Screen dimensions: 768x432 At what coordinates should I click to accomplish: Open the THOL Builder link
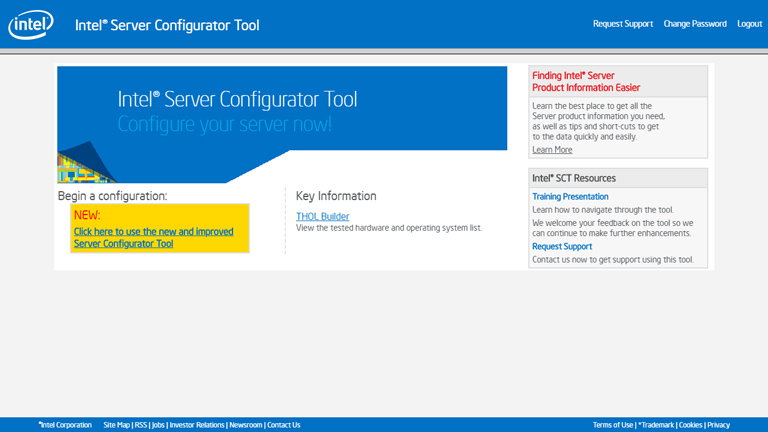point(322,216)
